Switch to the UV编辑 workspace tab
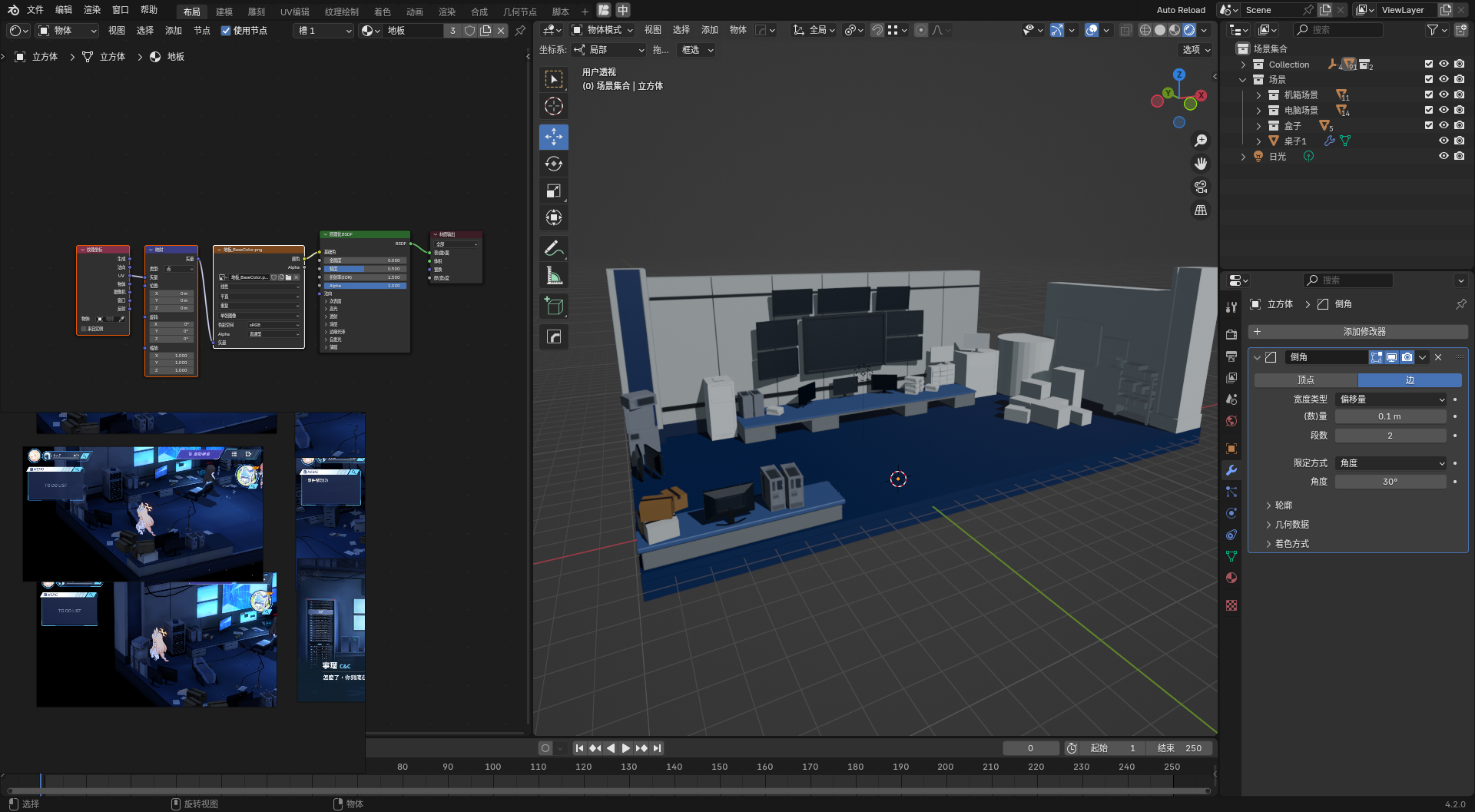 pyautogui.click(x=294, y=12)
